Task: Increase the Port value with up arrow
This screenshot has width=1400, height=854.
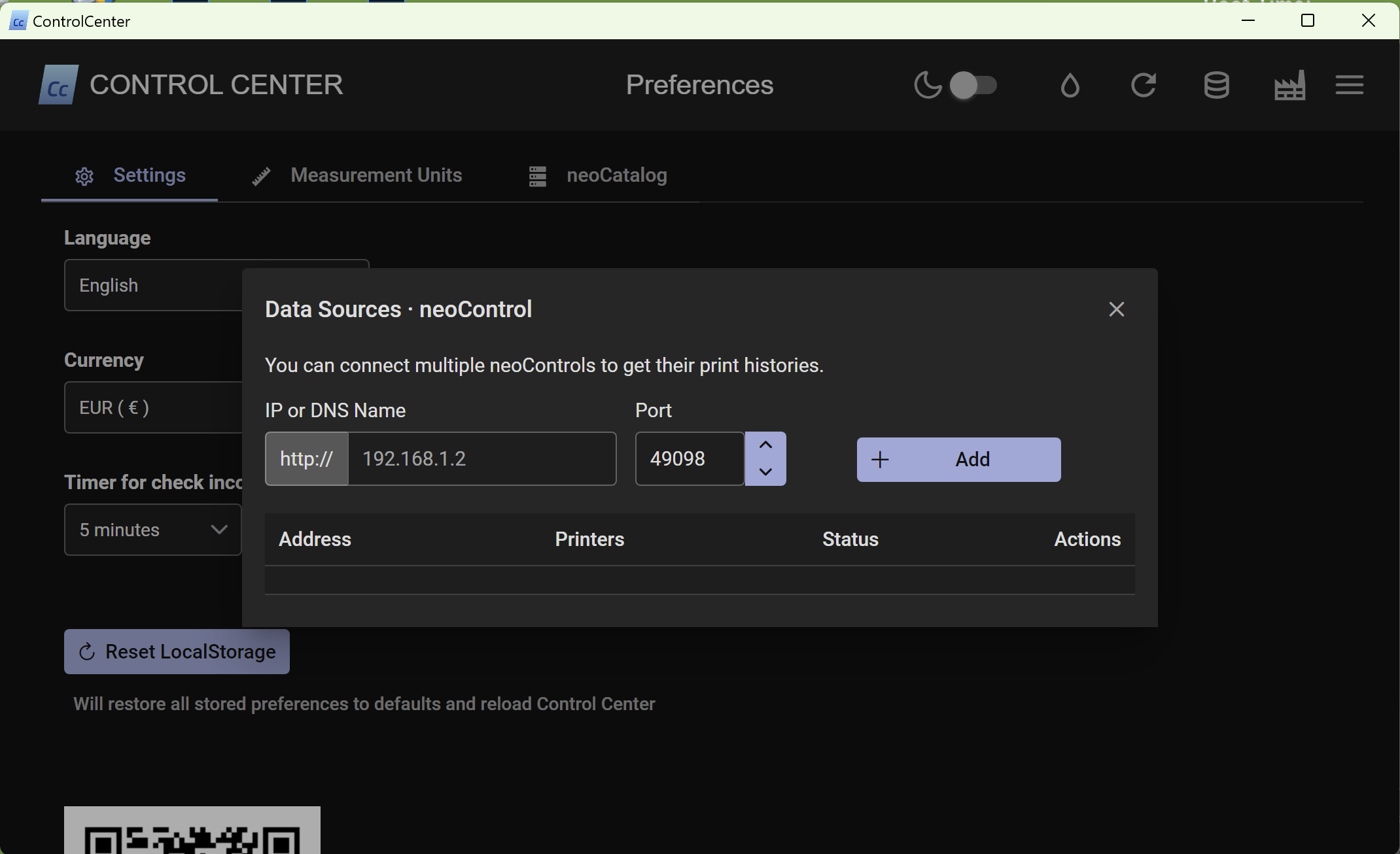Action: click(765, 445)
